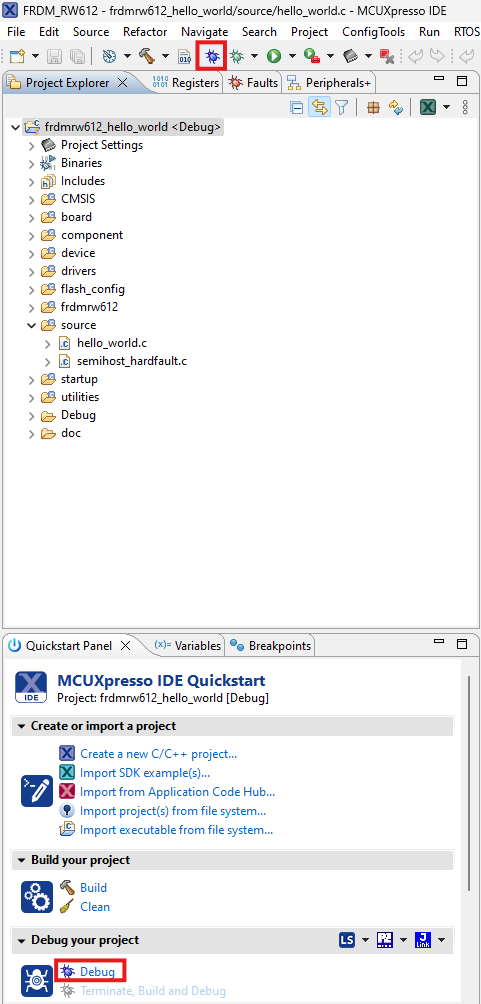Expand the drivers folder in project tree
481x1004 pixels.
click(x=32, y=271)
